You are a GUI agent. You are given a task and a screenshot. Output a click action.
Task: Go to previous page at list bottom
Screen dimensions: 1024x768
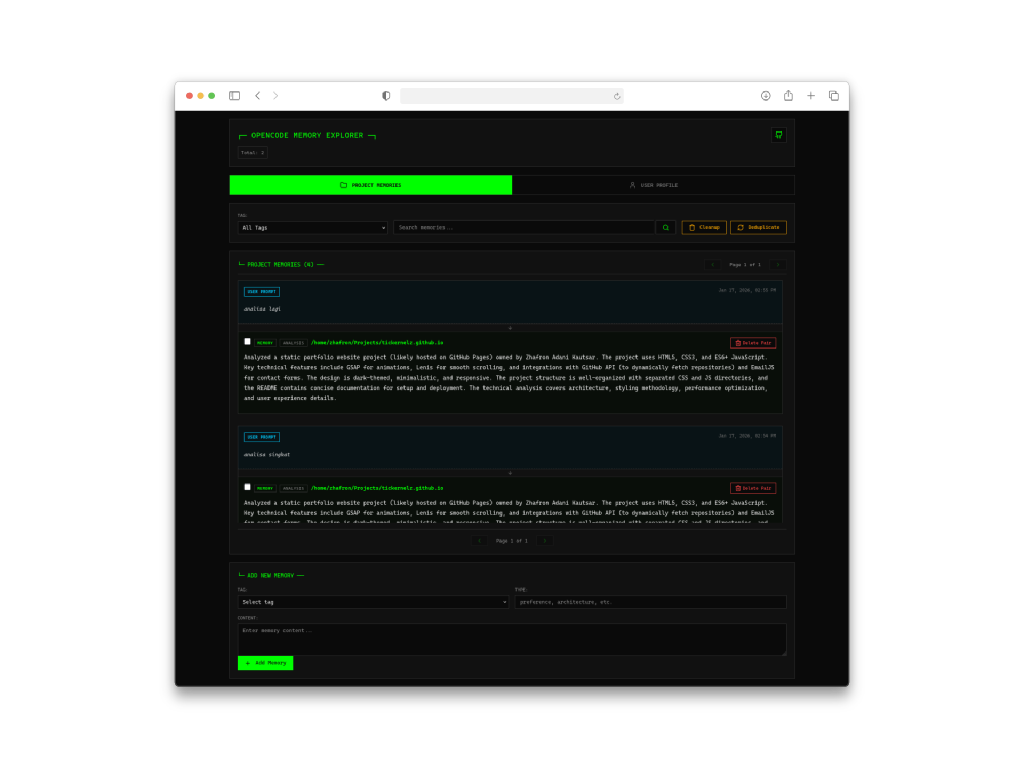pyautogui.click(x=479, y=541)
